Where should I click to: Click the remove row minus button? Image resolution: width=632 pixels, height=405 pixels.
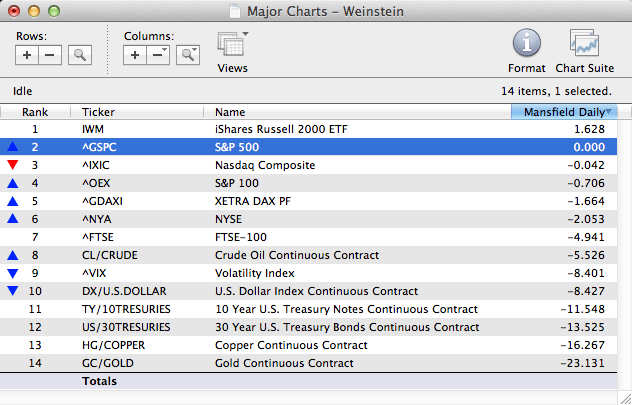click(50, 55)
